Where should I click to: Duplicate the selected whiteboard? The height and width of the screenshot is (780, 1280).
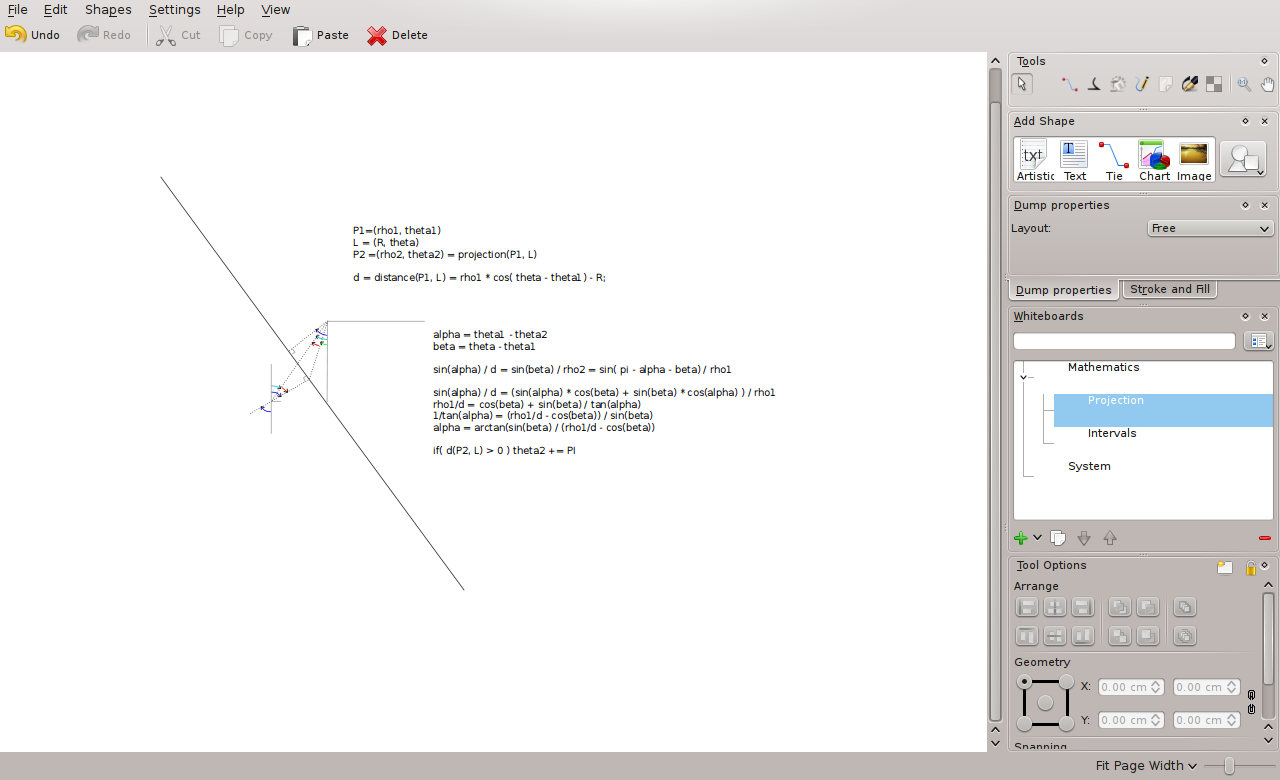(x=1058, y=538)
